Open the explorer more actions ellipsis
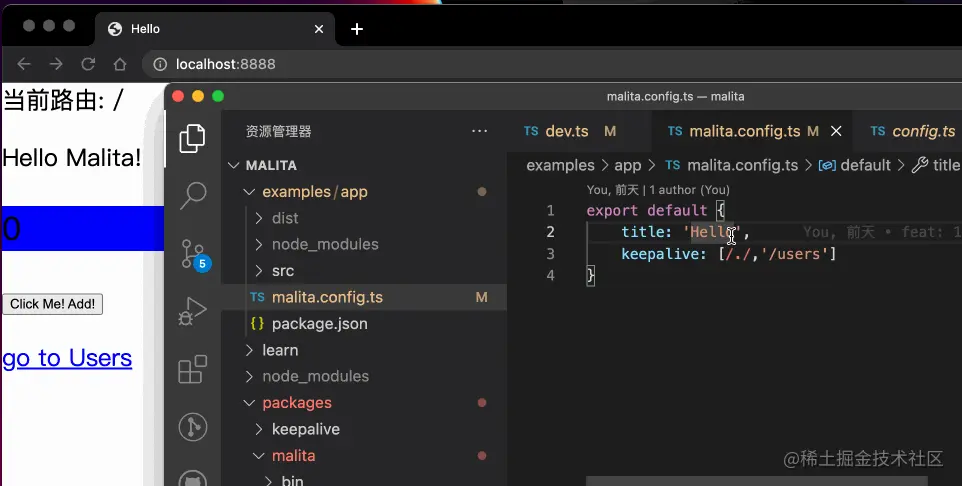Screen dimensions: 962x486 pyautogui.click(x=479, y=131)
